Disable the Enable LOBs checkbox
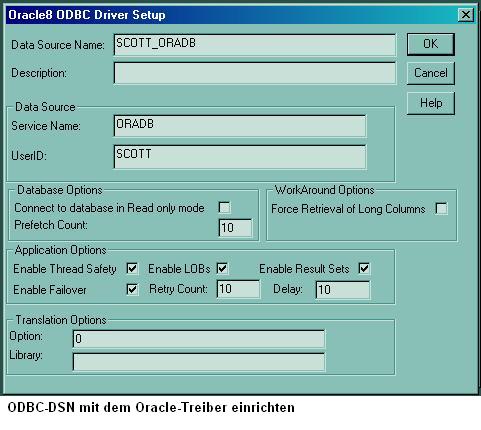Viewport: 481px width, 430px height. click(x=222, y=268)
